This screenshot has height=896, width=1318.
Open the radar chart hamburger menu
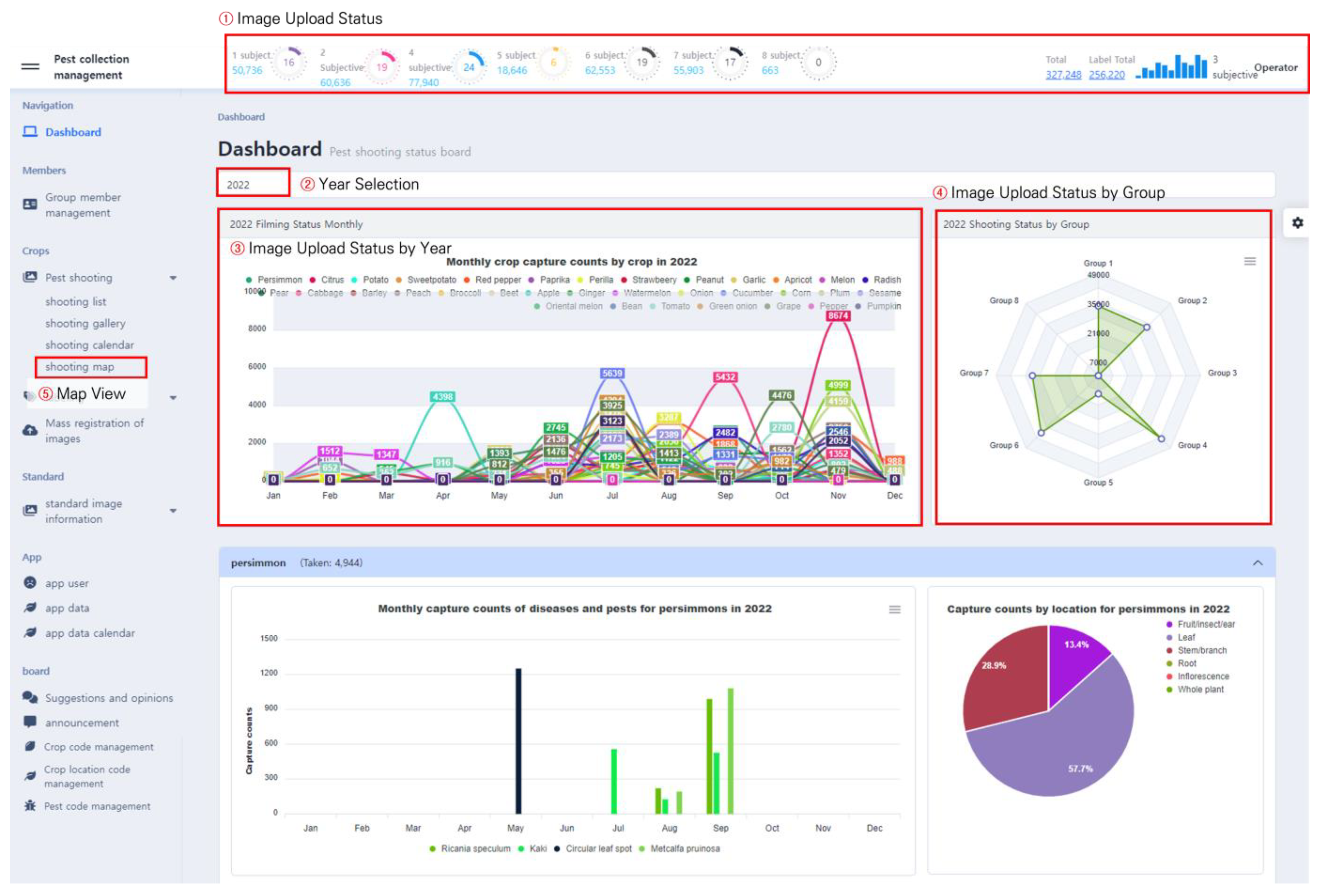[1249, 261]
